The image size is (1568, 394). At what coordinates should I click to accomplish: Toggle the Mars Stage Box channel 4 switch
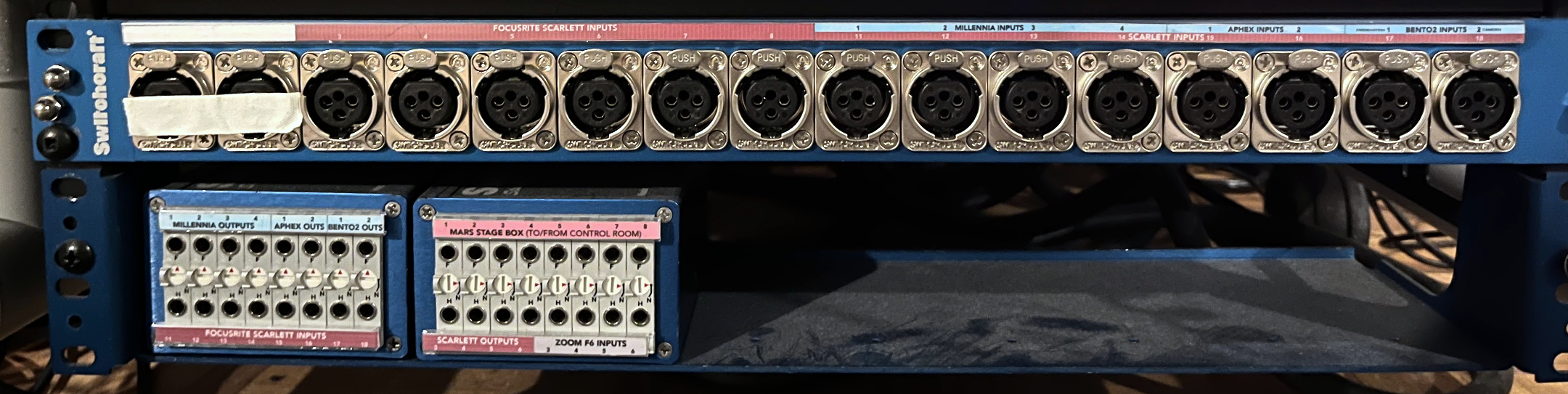529,284
